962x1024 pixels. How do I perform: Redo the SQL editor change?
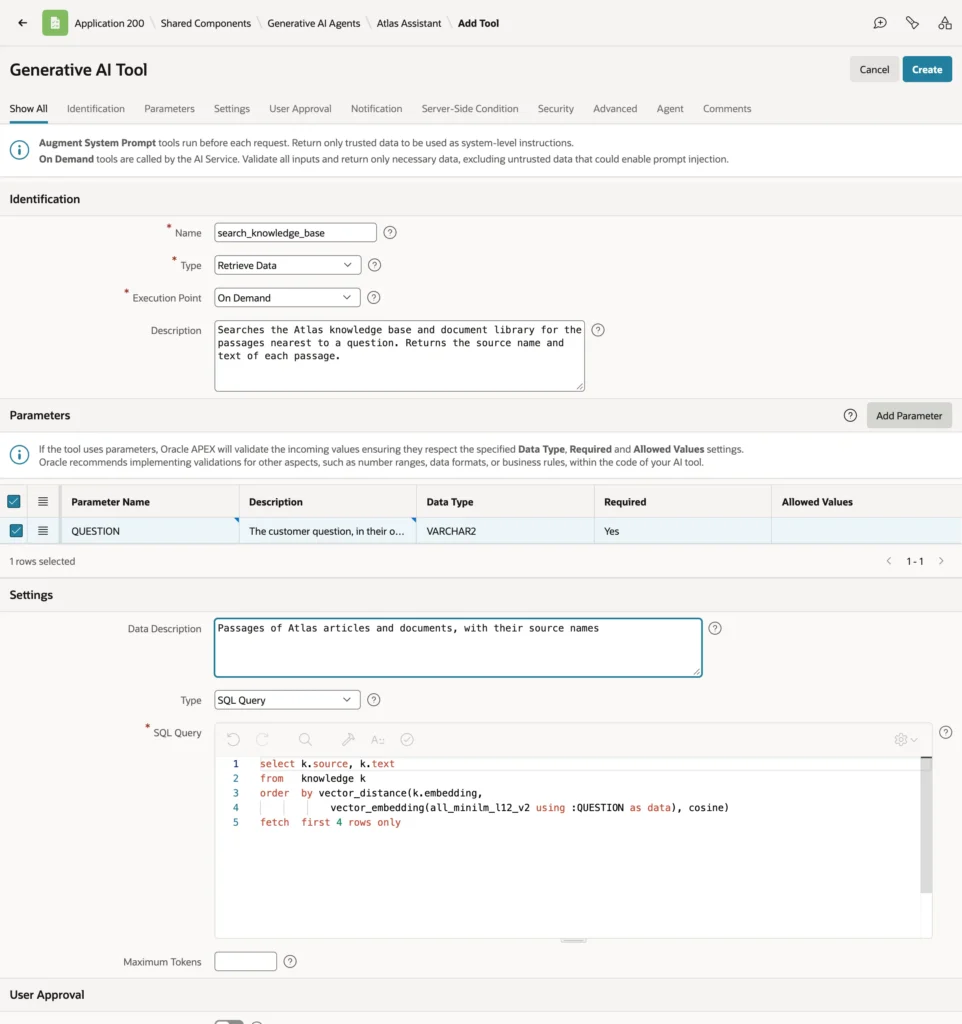(x=263, y=739)
